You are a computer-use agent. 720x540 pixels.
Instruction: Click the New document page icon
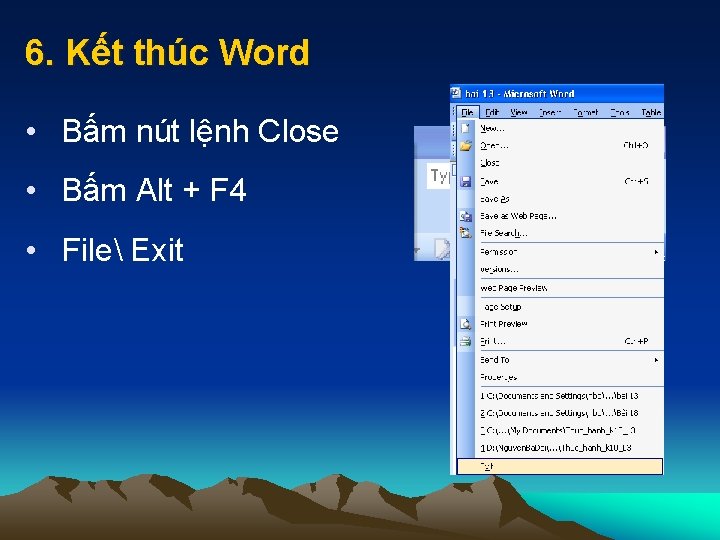(465, 128)
